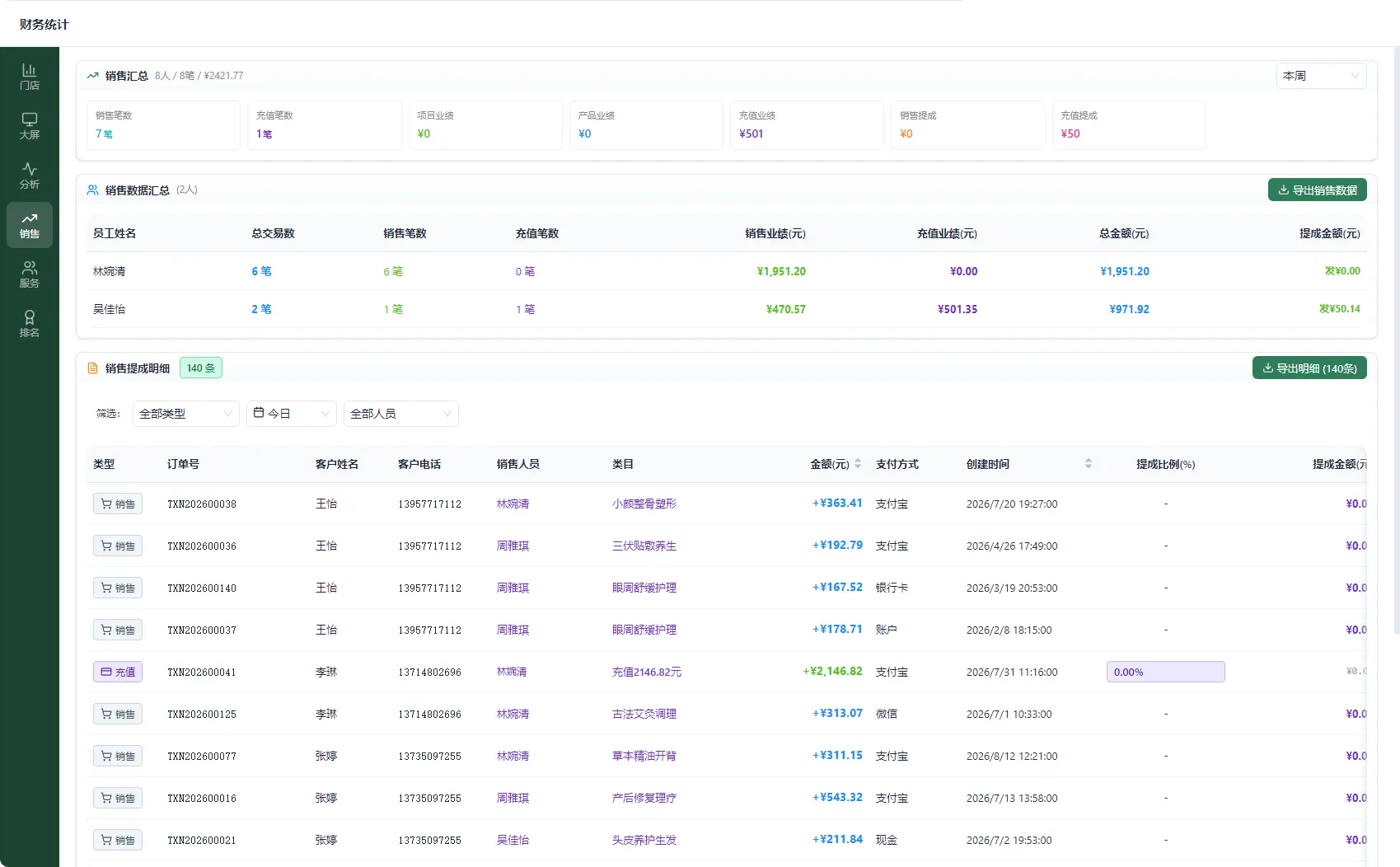Image resolution: width=1400 pixels, height=867 pixels.
Task: Open 小颜整骨塑形 item link
Action: [644, 504]
